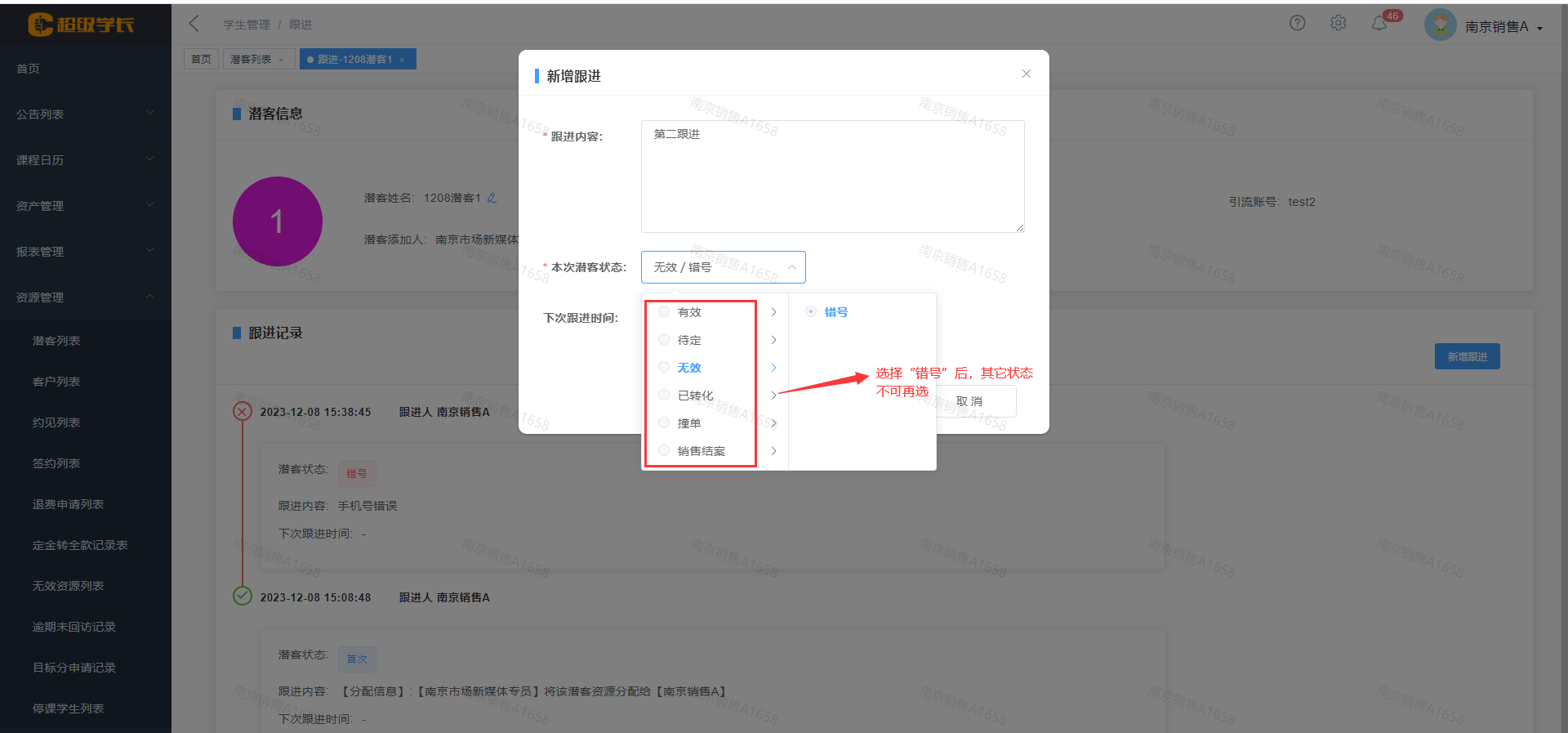Click the back arrow next to breadcrumb

194,24
